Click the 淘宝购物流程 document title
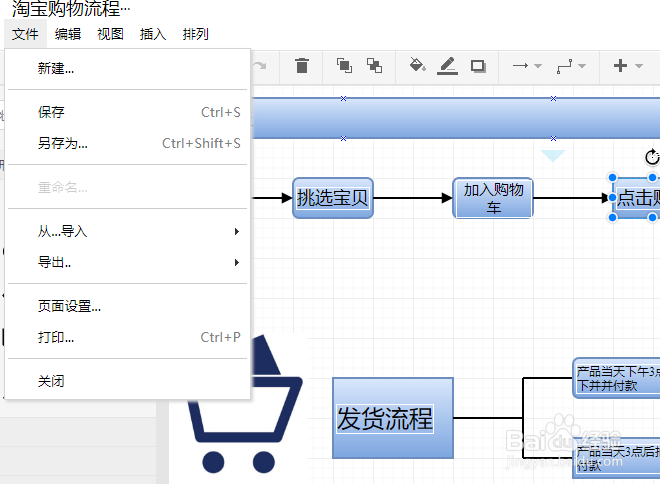The height and width of the screenshot is (484, 660). [71, 8]
